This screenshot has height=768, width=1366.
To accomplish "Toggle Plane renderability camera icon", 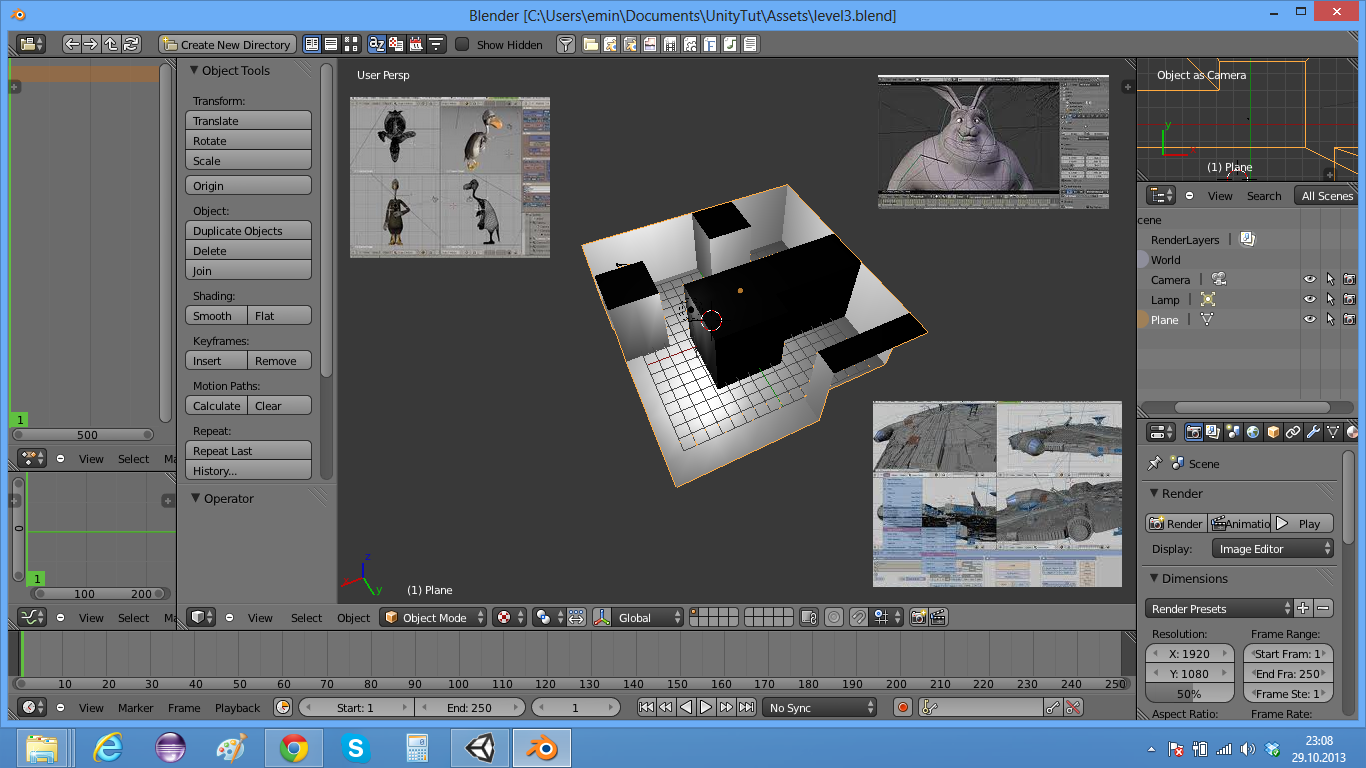I will coord(1349,319).
